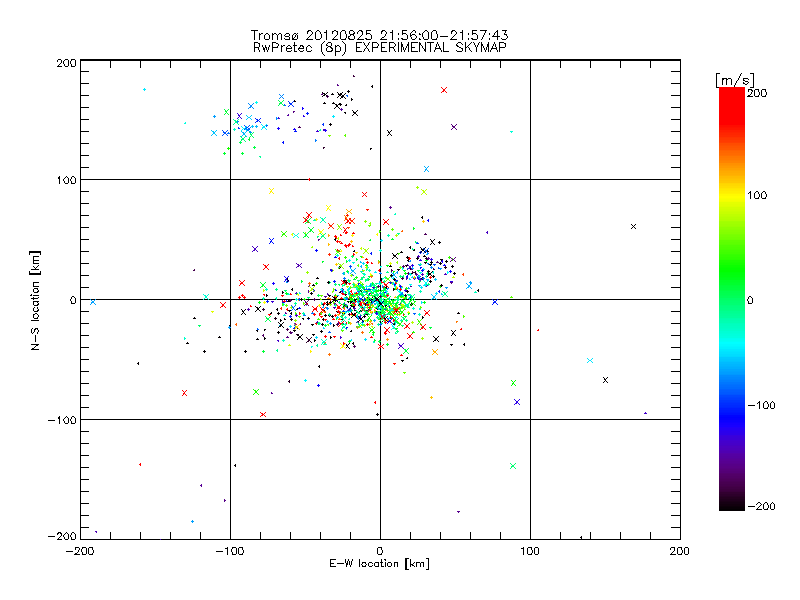800x600 pixels.
Task: Click the x-axis tick label 100
Action: [x=530, y=551]
